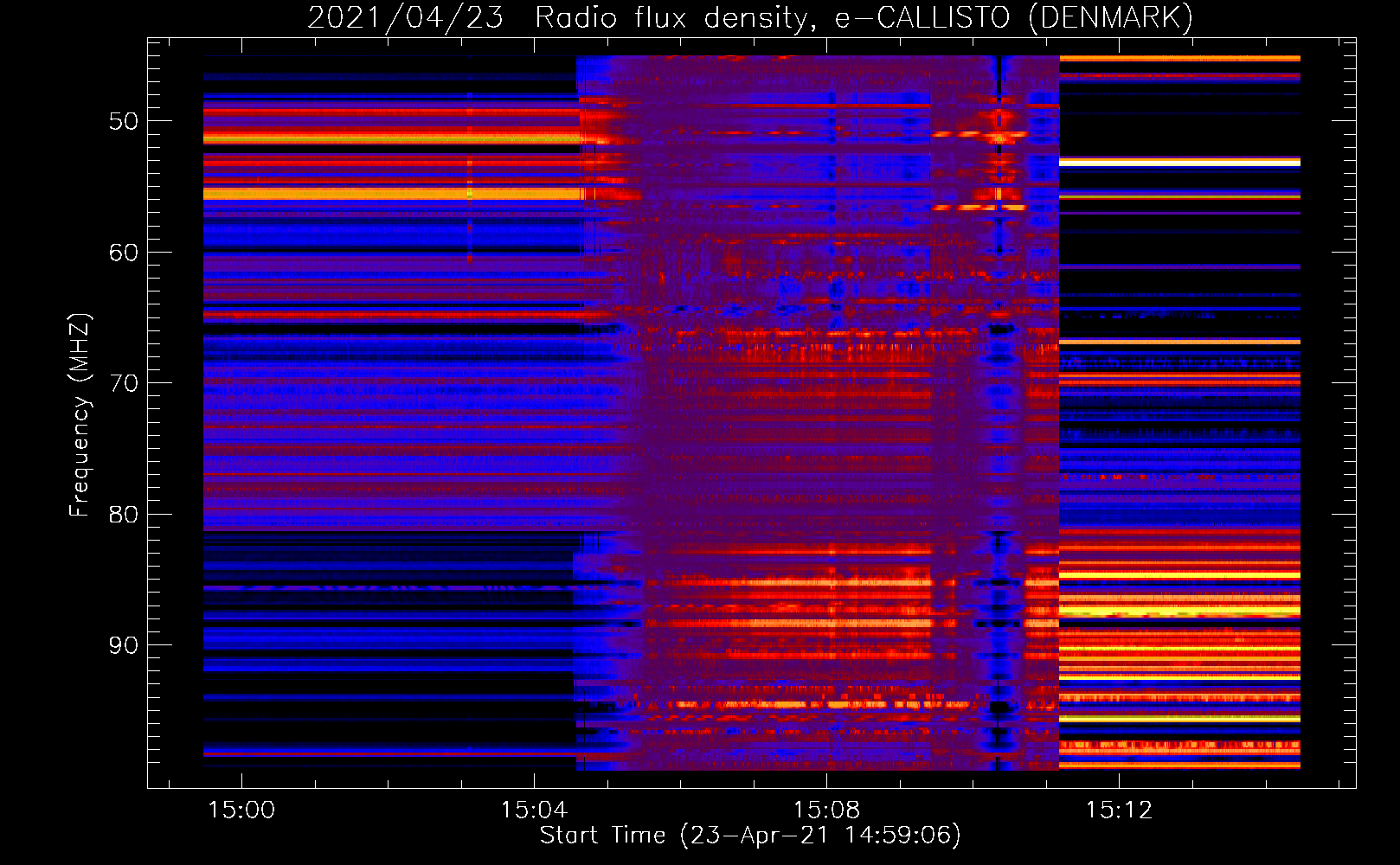Image resolution: width=1400 pixels, height=865 pixels.
Task: Select the 'Frequency (MHZ)' axis label
Action: point(80,415)
